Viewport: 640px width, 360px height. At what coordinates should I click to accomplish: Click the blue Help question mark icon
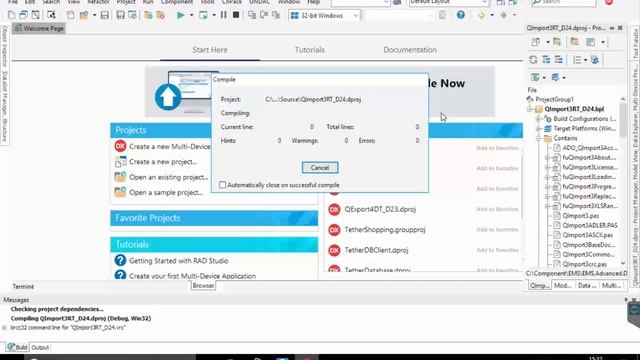(460, 16)
